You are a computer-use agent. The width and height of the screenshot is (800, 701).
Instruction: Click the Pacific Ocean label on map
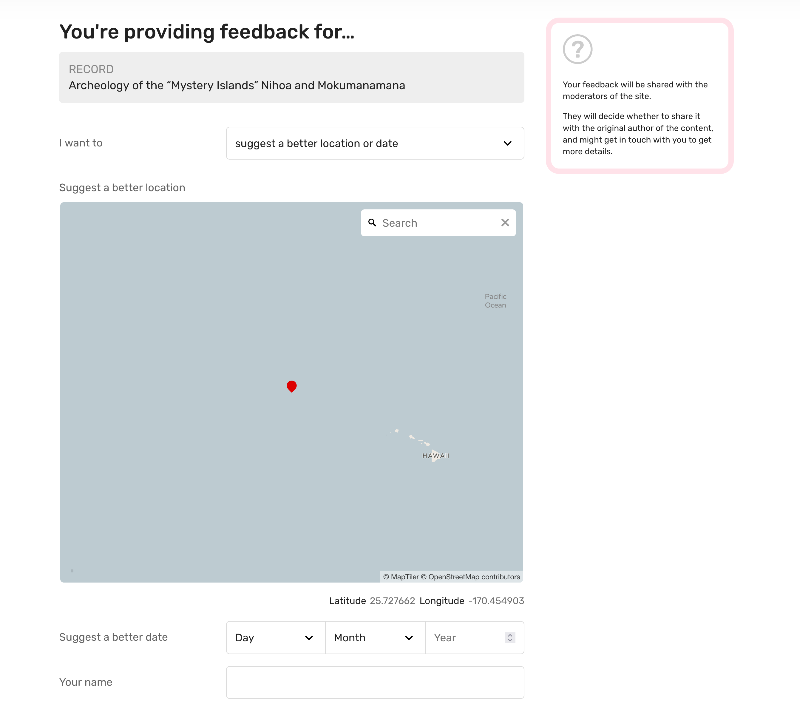(495, 301)
